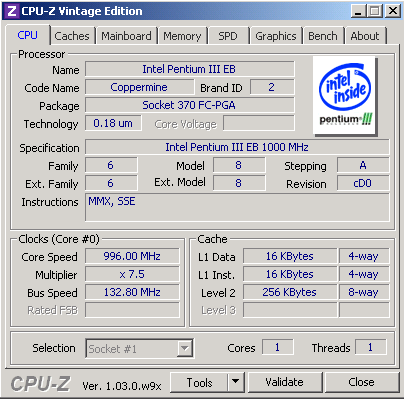Click the 'Specification' label
Viewport: 404px width, 399px height.
[x=49, y=148]
